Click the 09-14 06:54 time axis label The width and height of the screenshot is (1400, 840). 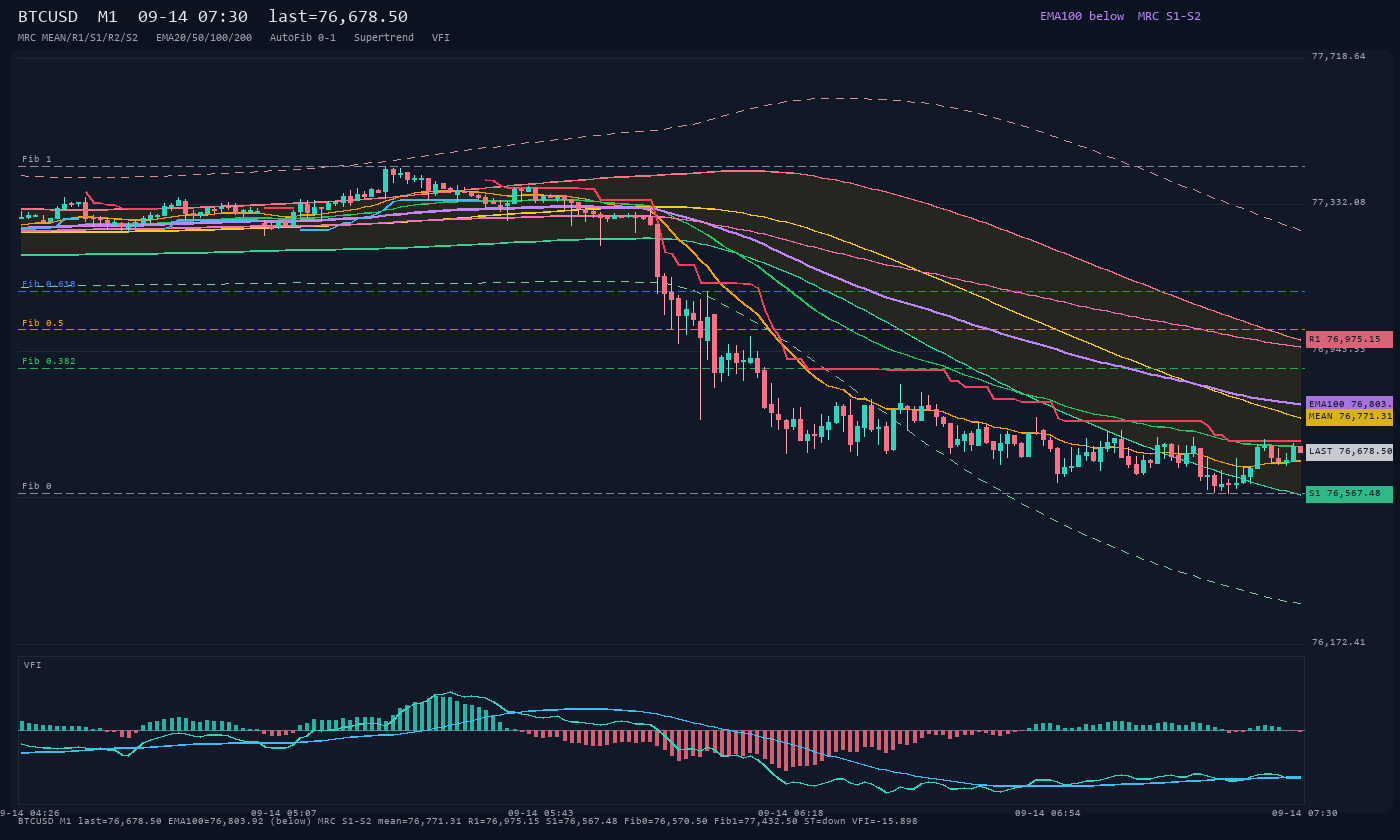point(1048,813)
